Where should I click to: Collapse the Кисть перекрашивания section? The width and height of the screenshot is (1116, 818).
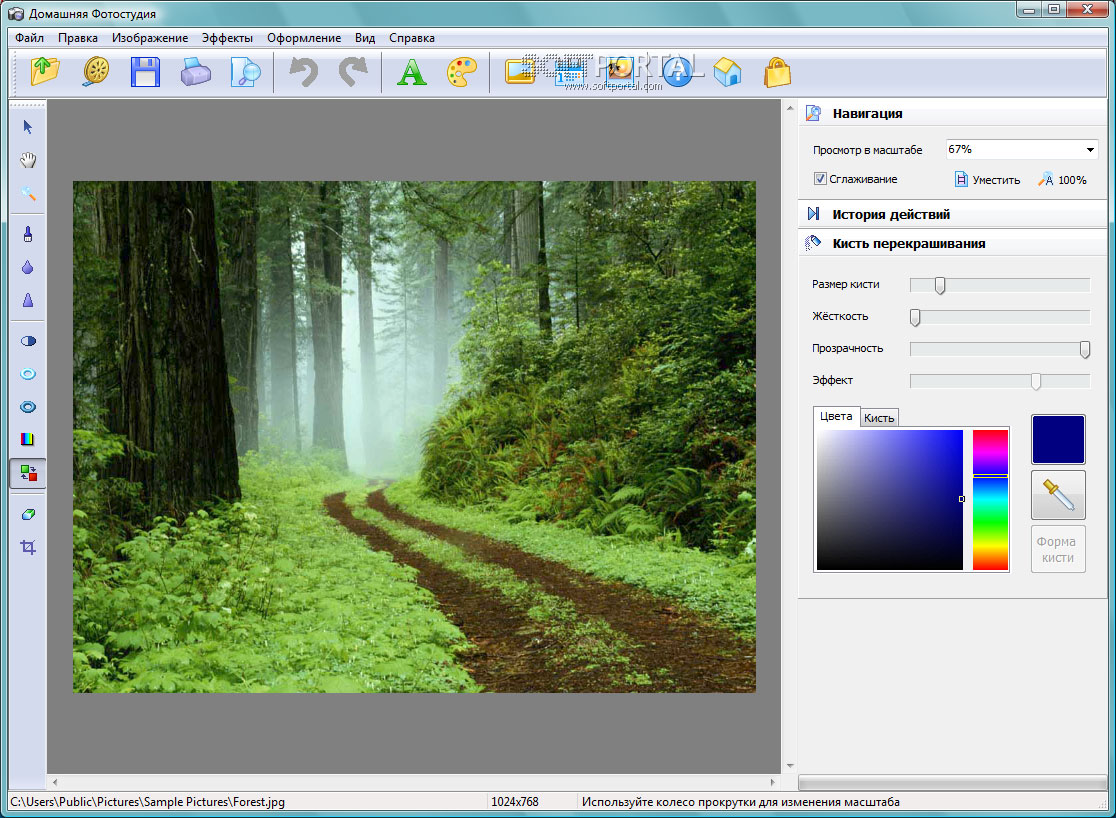coord(908,243)
